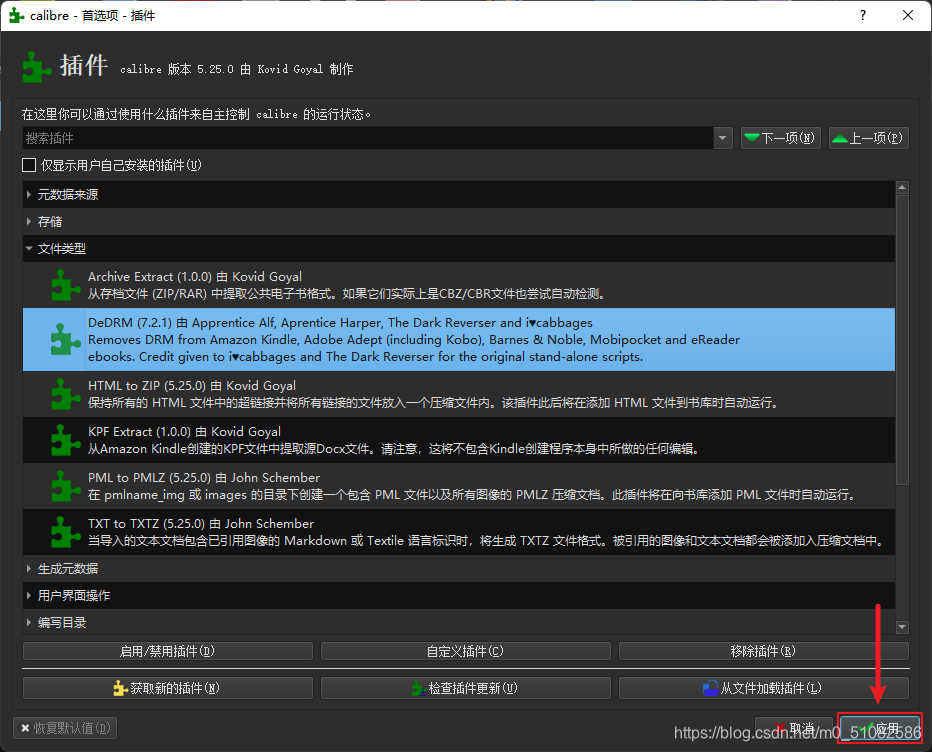Viewport: 932px width, 752px height.
Task: Click the 上一项(P) previous match button
Action: (868, 138)
